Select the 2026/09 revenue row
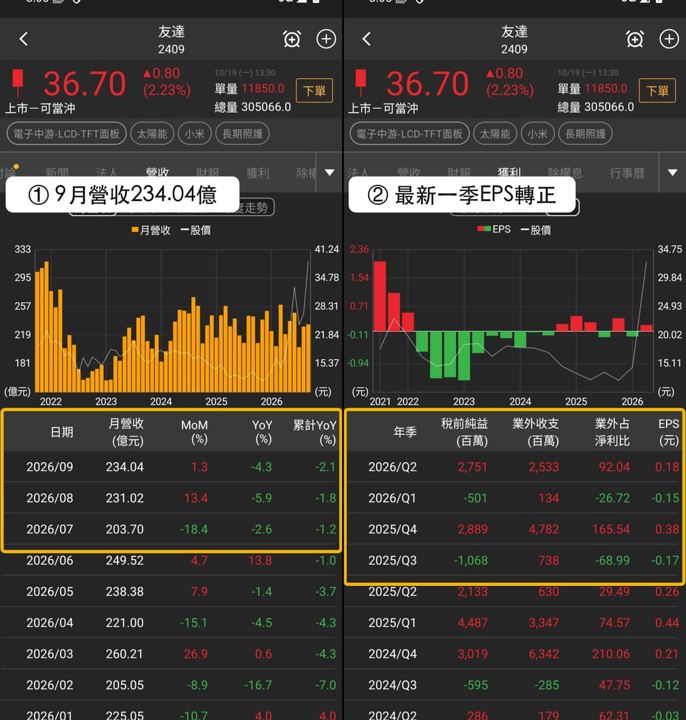The width and height of the screenshot is (686, 720). [x=171, y=467]
